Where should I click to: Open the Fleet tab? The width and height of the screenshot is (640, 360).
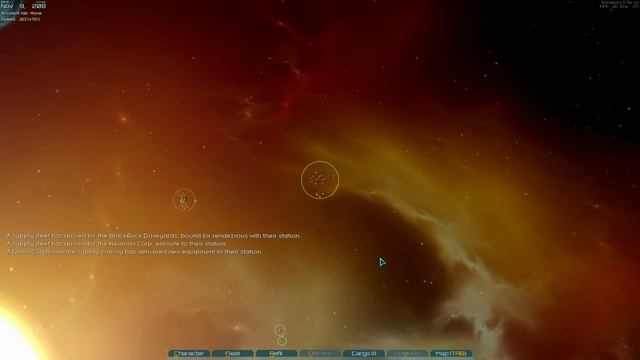233,353
